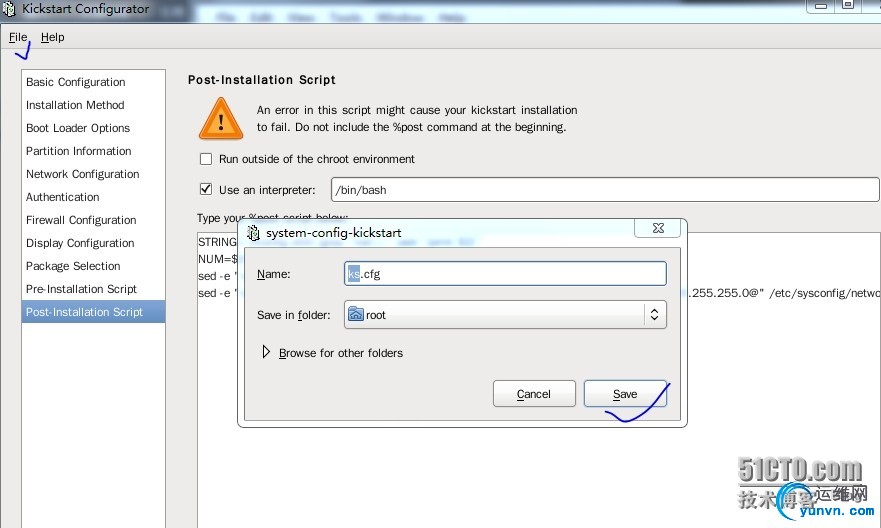Open the File menu

(17, 37)
